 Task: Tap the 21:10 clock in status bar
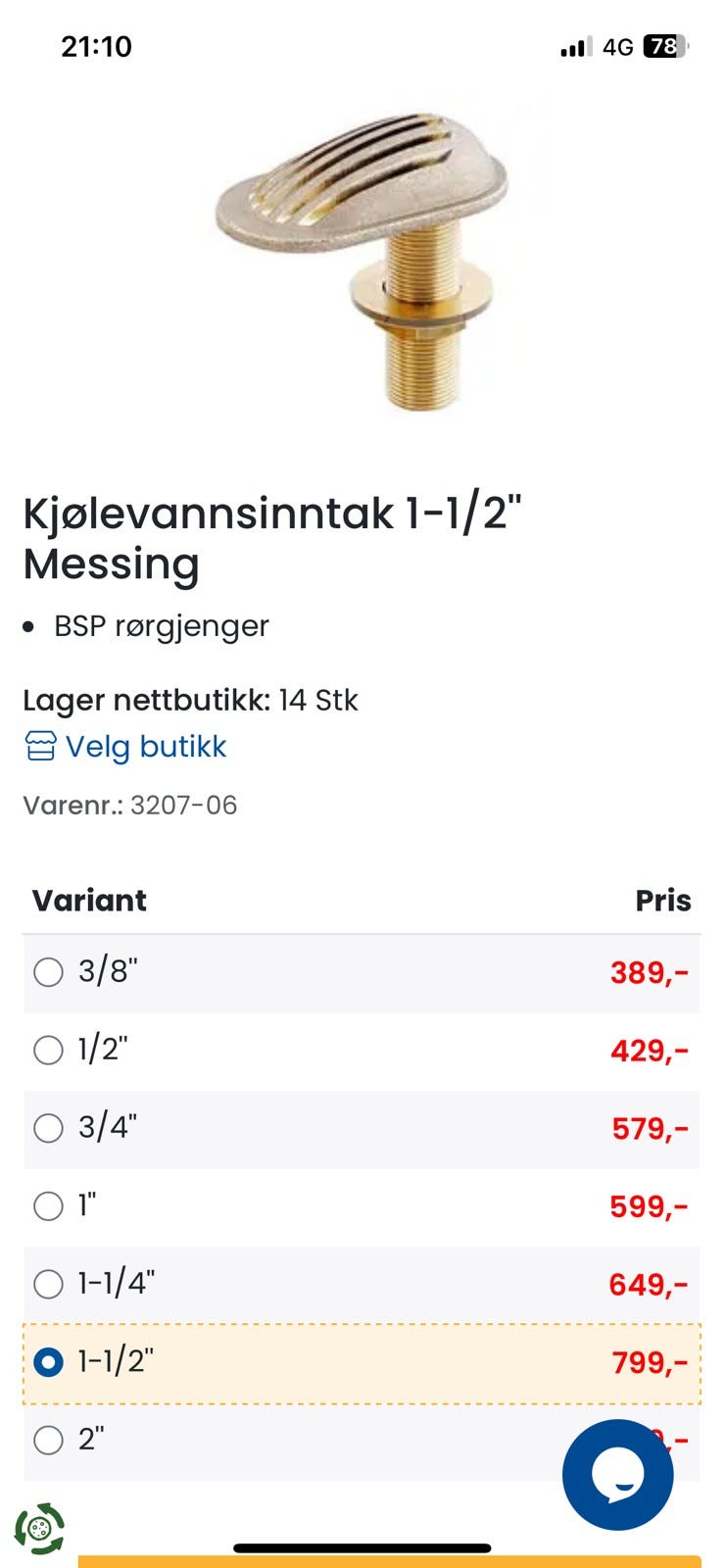[96, 46]
